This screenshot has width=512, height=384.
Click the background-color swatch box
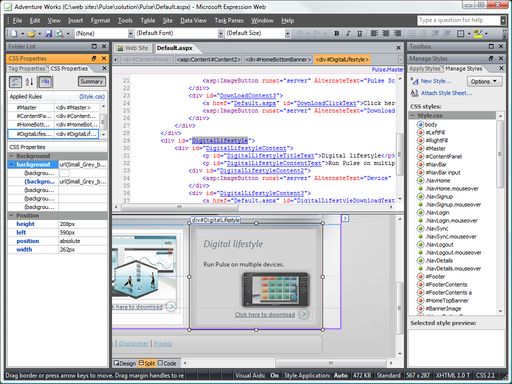point(64,173)
